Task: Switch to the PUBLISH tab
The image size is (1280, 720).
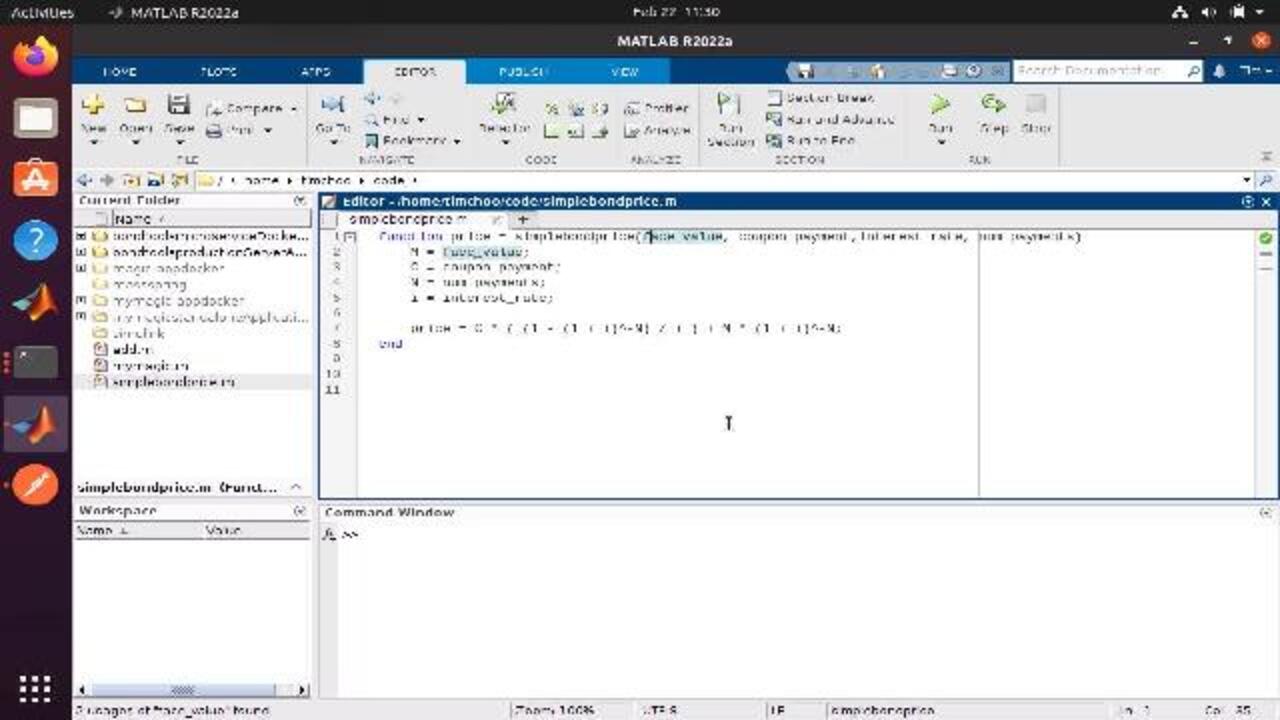Action: pos(522,72)
